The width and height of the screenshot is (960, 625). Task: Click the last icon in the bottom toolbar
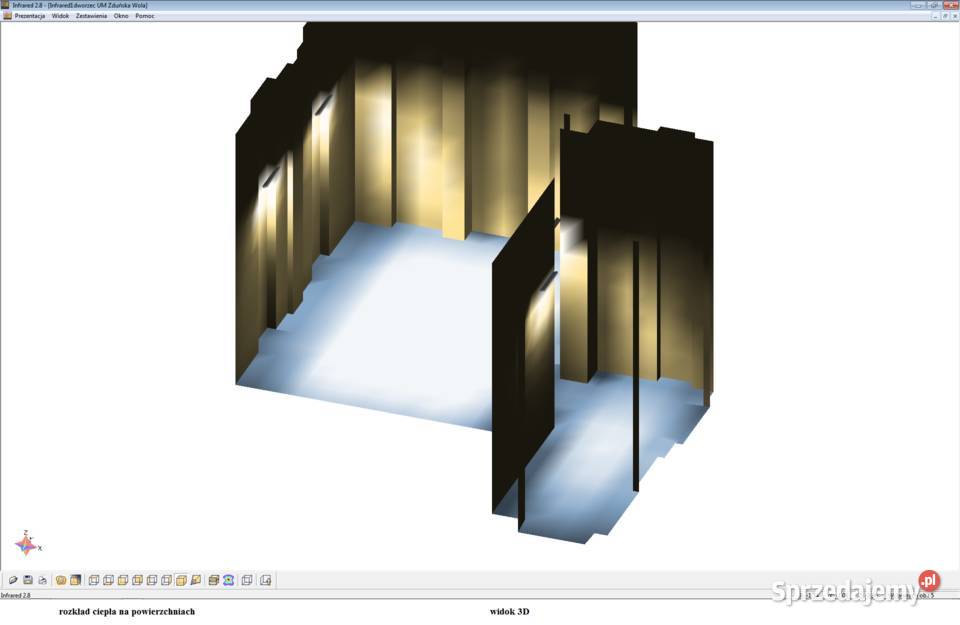tap(265, 580)
